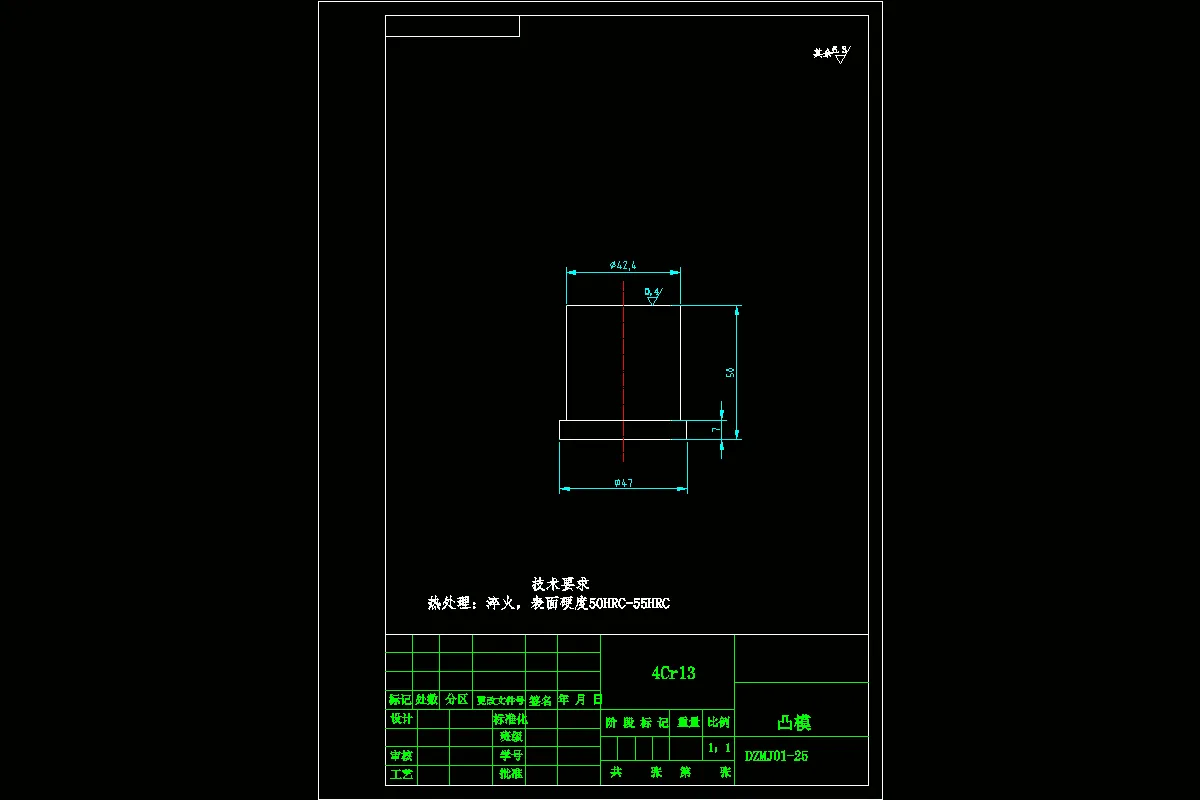Screen dimensions: 1200x800
Task: Click the 审核 label cell
Action: click(401, 756)
